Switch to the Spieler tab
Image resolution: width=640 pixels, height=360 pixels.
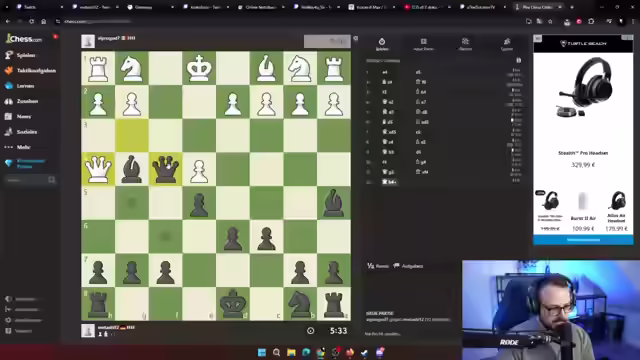[507, 44]
